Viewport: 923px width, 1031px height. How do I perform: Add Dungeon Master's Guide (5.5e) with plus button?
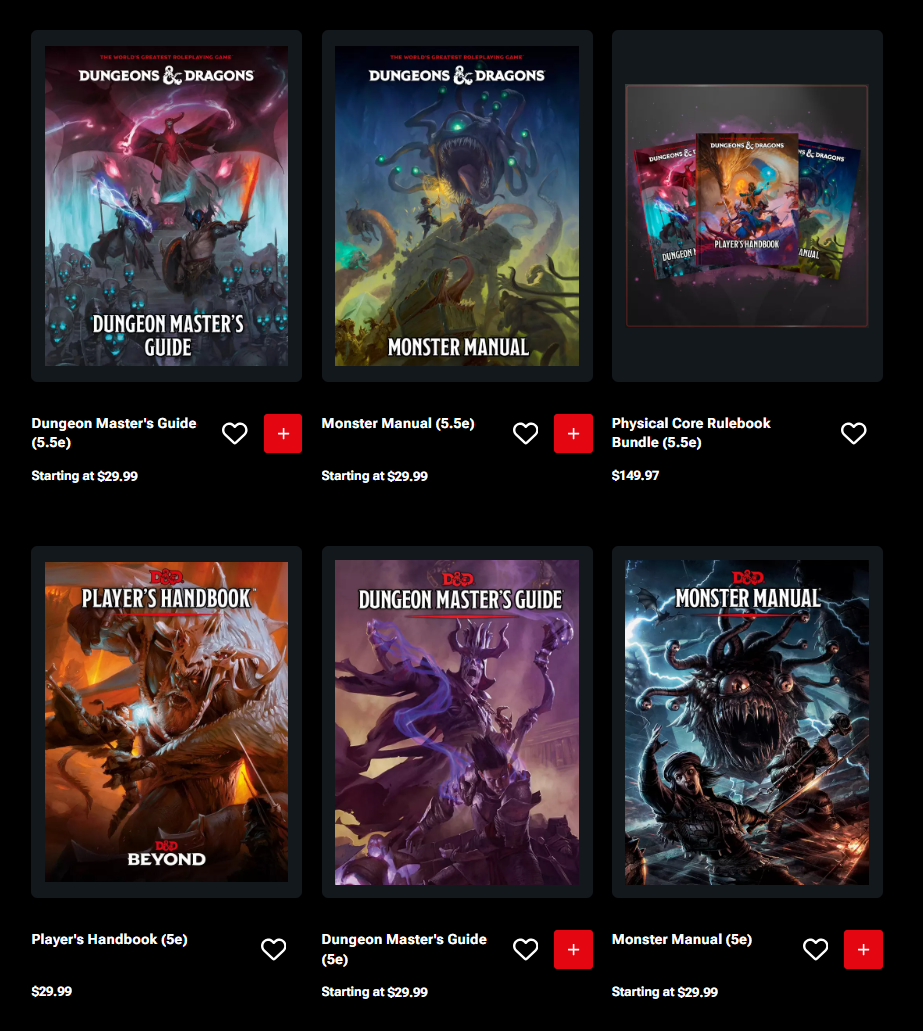tap(283, 433)
